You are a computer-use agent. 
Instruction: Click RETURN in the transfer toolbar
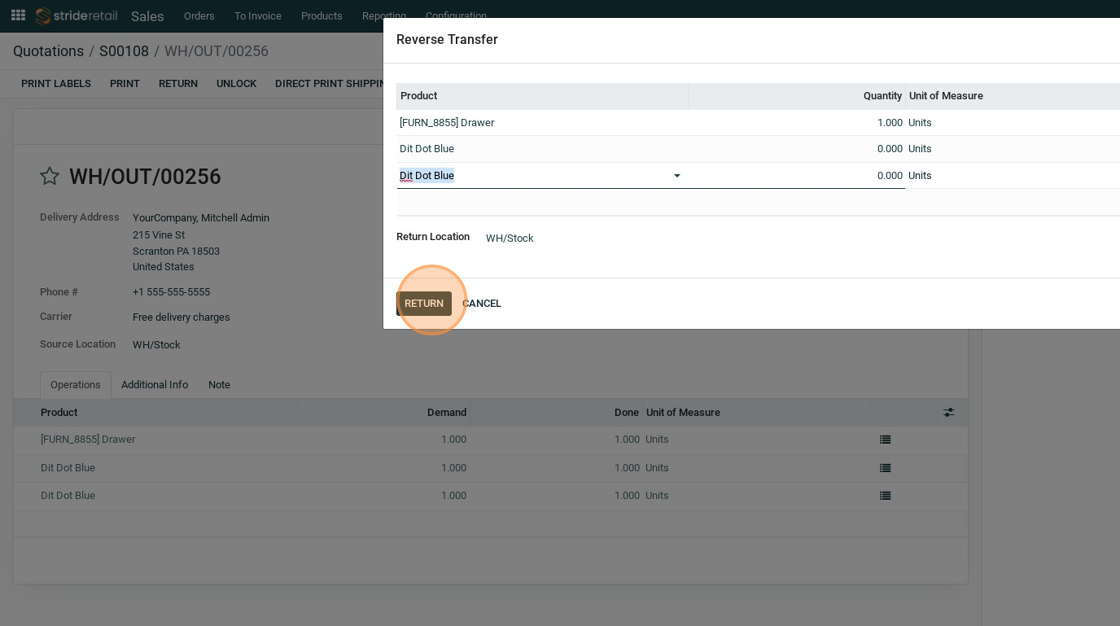coord(178,84)
